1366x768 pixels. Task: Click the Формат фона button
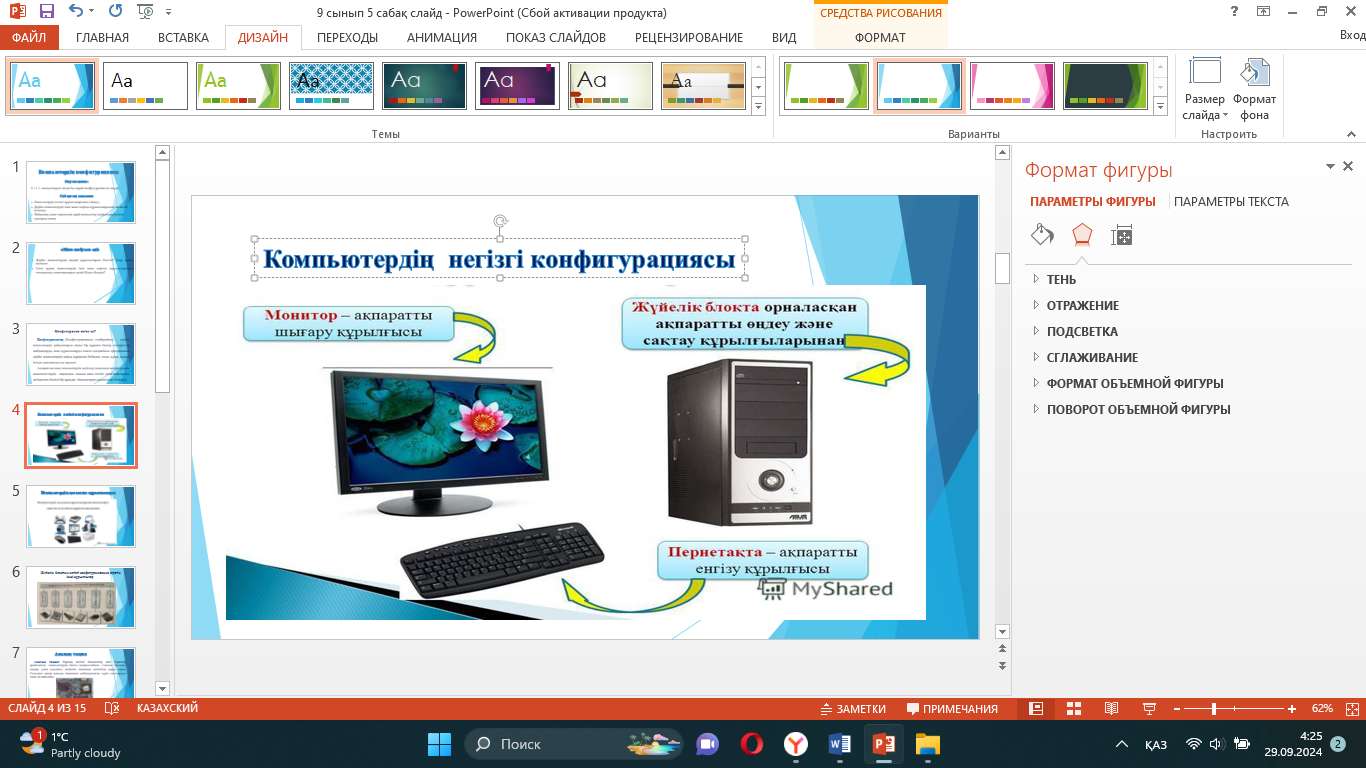[1254, 90]
